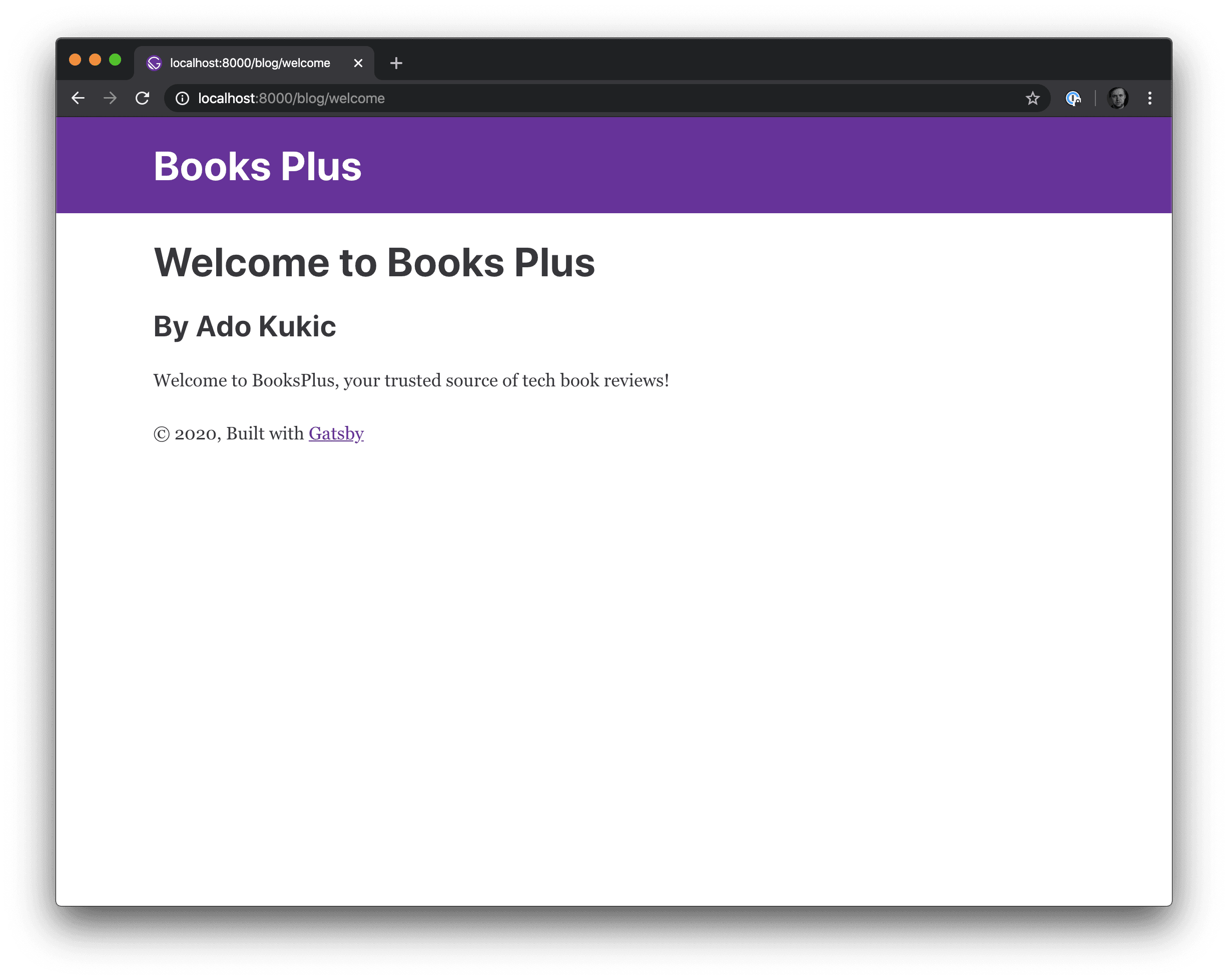Click the Welcome to Books Plus heading
This screenshot has width=1228, height=980.
[374, 262]
